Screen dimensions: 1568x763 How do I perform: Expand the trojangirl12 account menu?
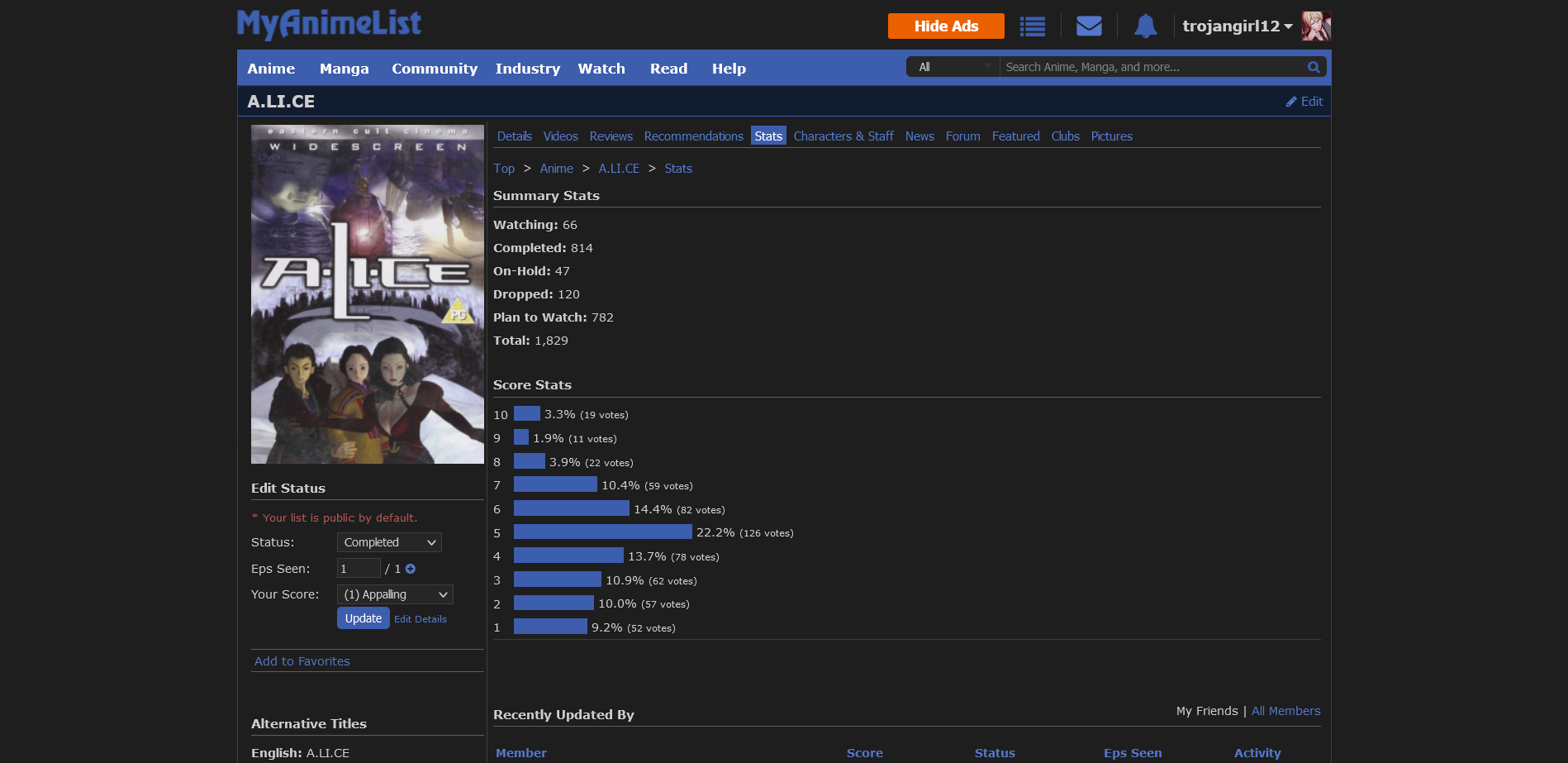(x=1237, y=26)
